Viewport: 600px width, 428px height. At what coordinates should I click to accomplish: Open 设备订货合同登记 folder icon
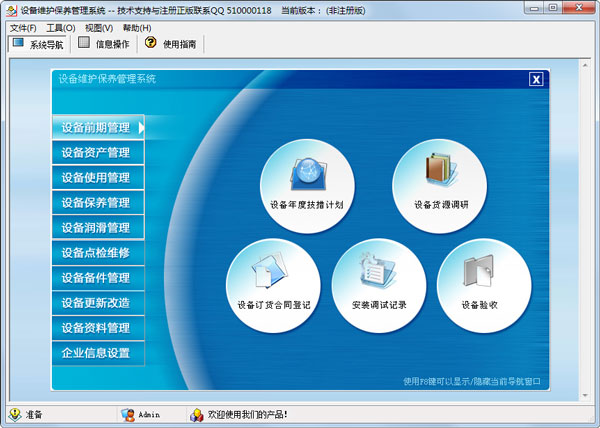coord(270,270)
